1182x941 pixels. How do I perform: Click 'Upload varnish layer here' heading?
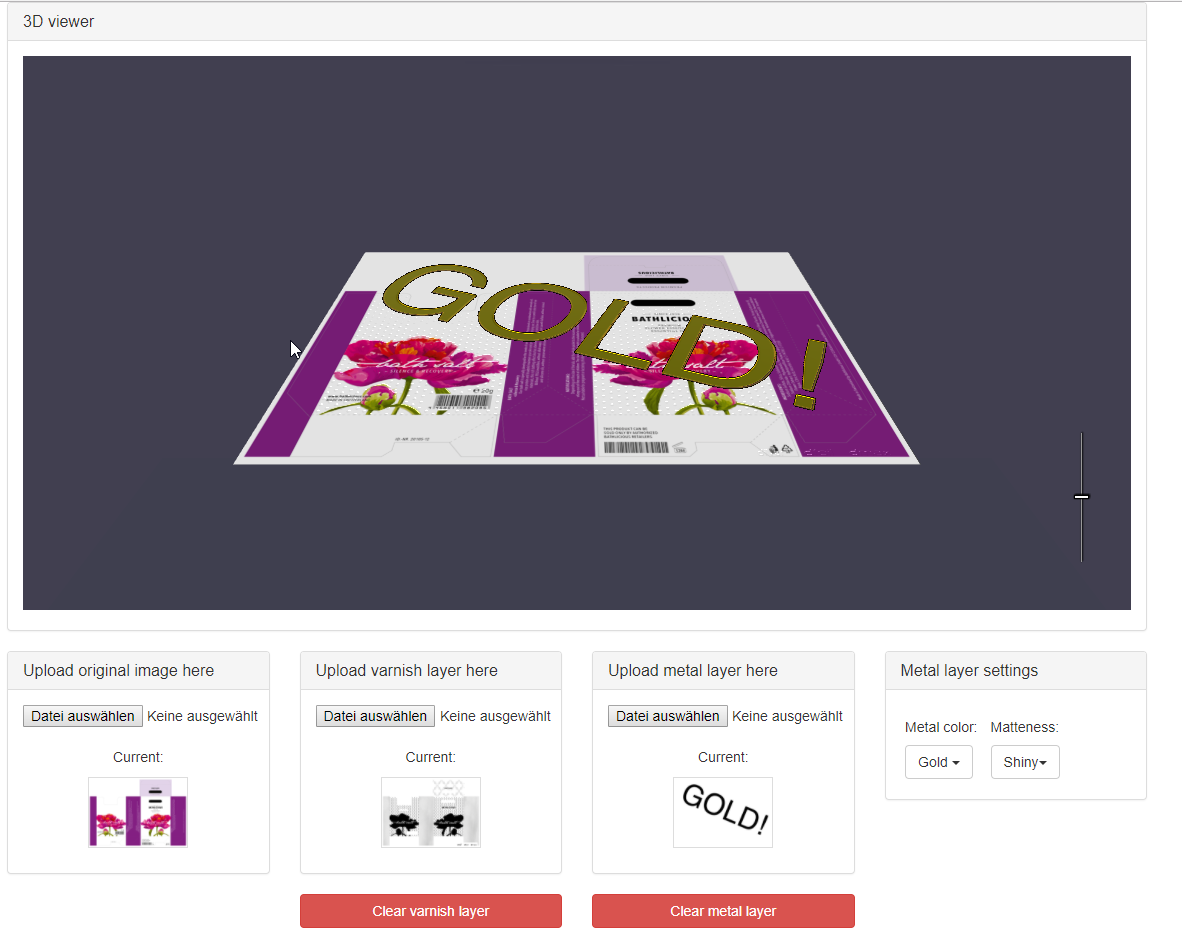(406, 671)
